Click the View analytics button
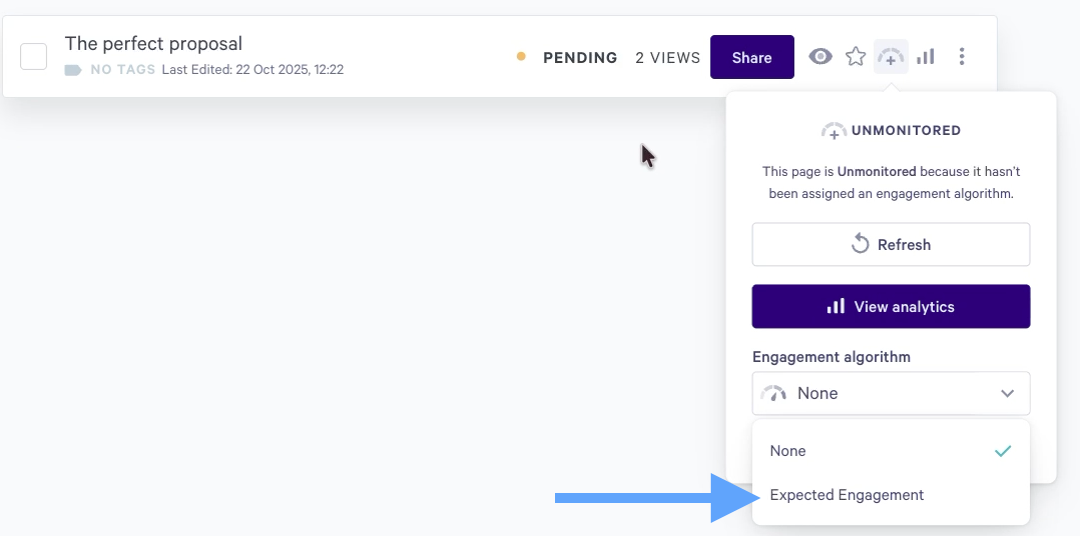 (x=891, y=307)
